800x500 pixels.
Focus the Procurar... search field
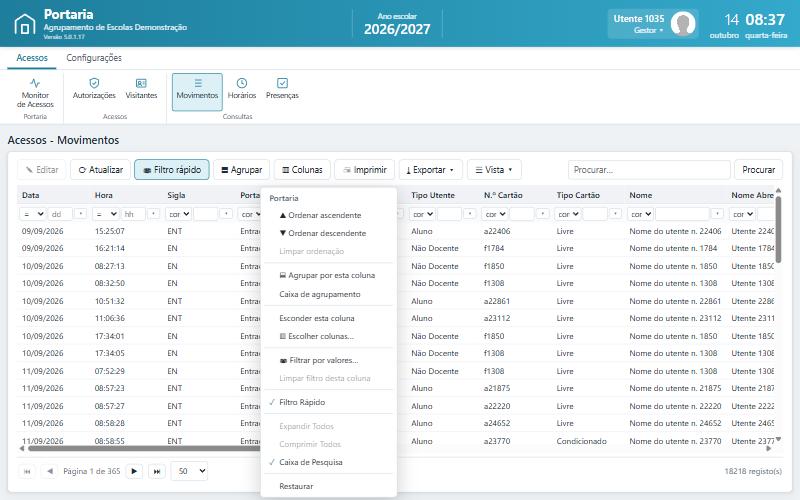click(x=649, y=170)
